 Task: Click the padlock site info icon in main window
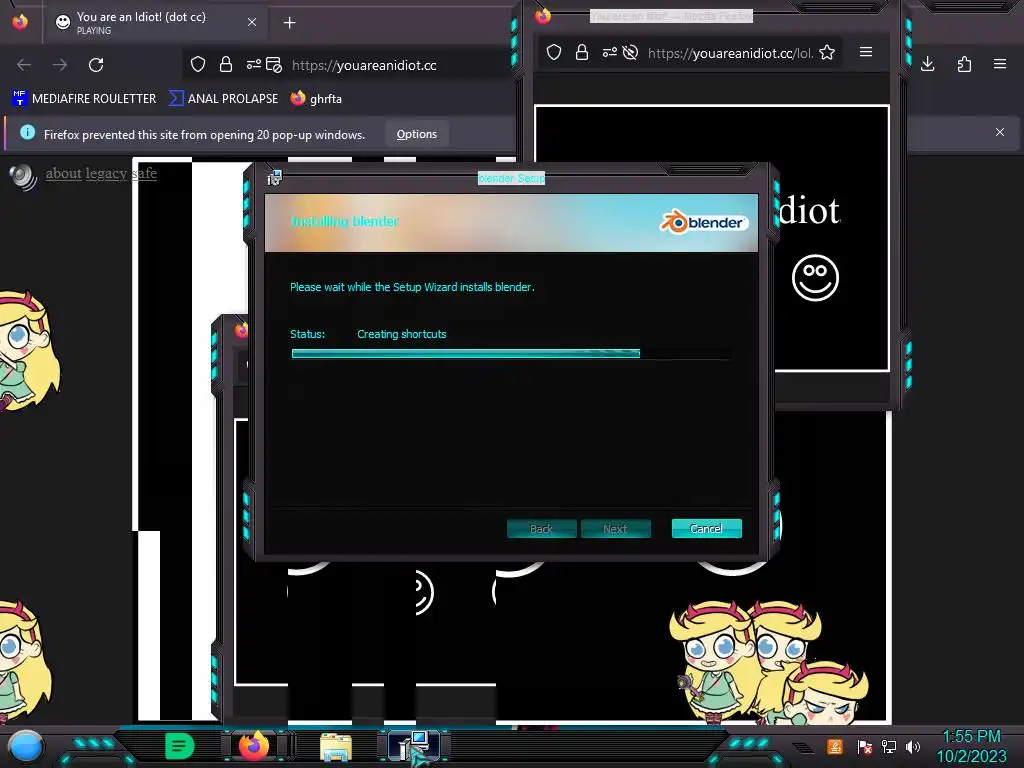pyautogui.click(x=226, y=64)
